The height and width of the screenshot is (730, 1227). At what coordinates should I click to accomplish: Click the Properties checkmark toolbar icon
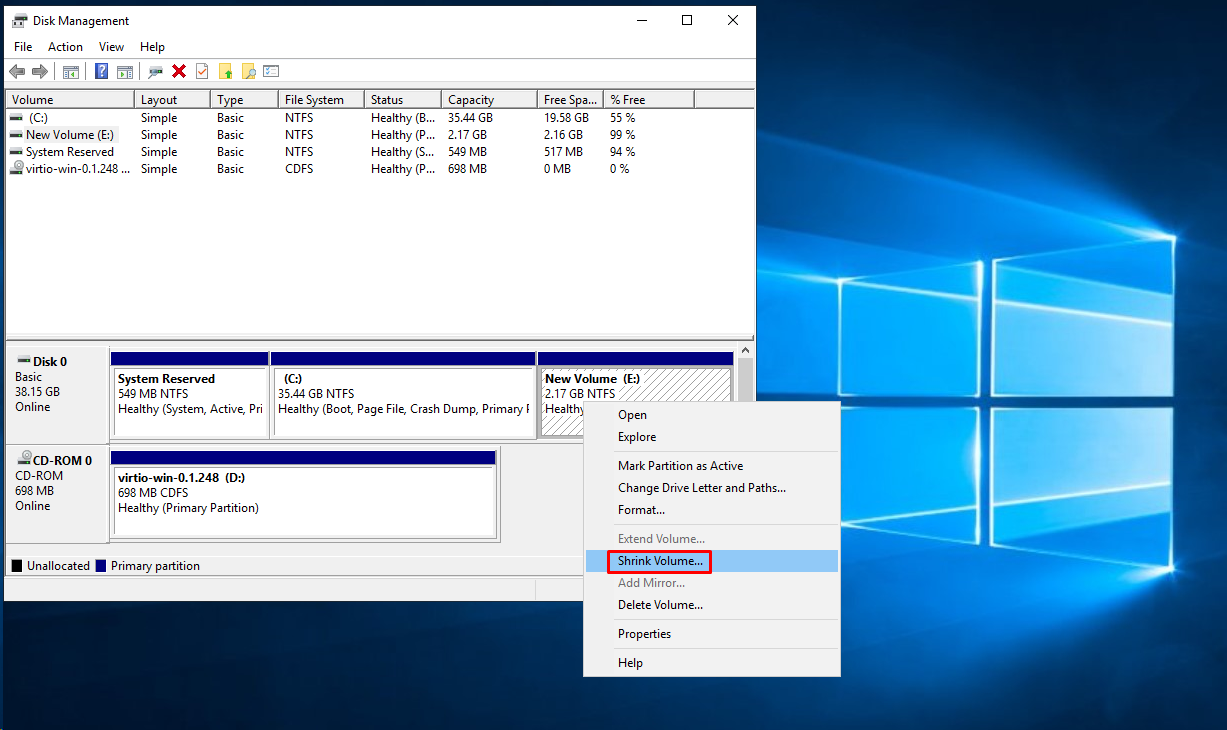(x=201, y=71)
